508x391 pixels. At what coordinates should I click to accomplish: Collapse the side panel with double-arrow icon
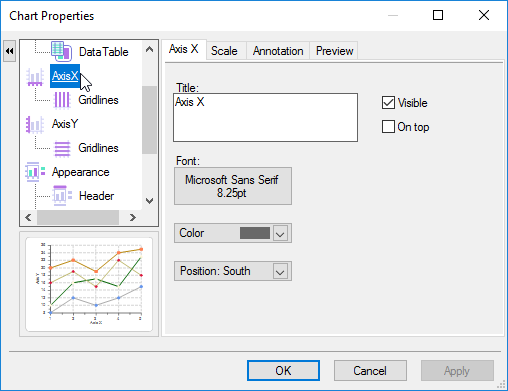click(x=9, y=51)
